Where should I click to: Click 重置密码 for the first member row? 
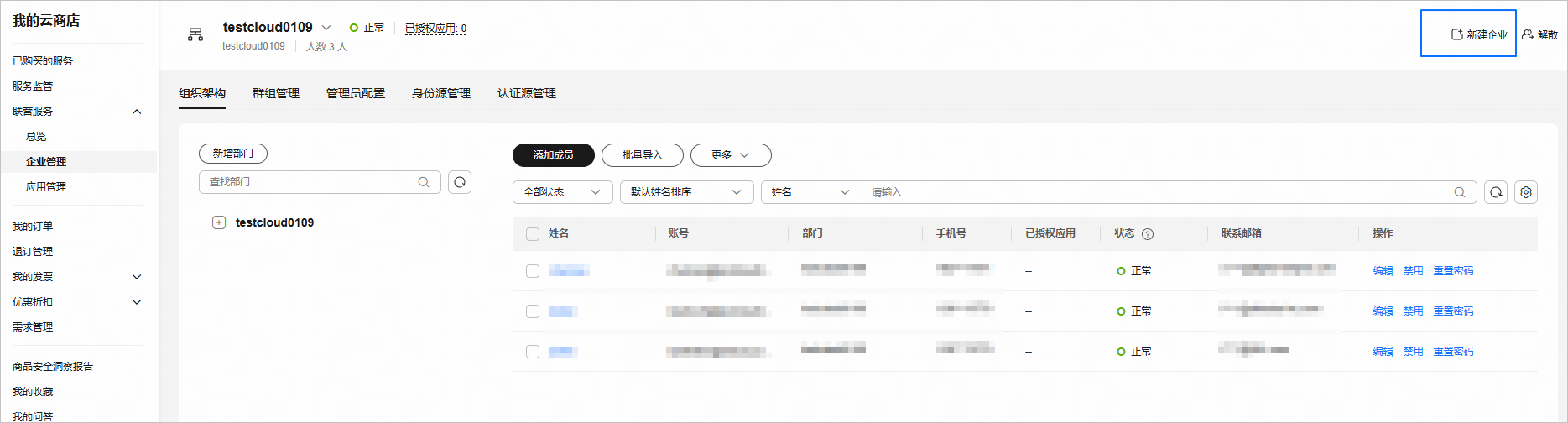tap(1453, 271)
